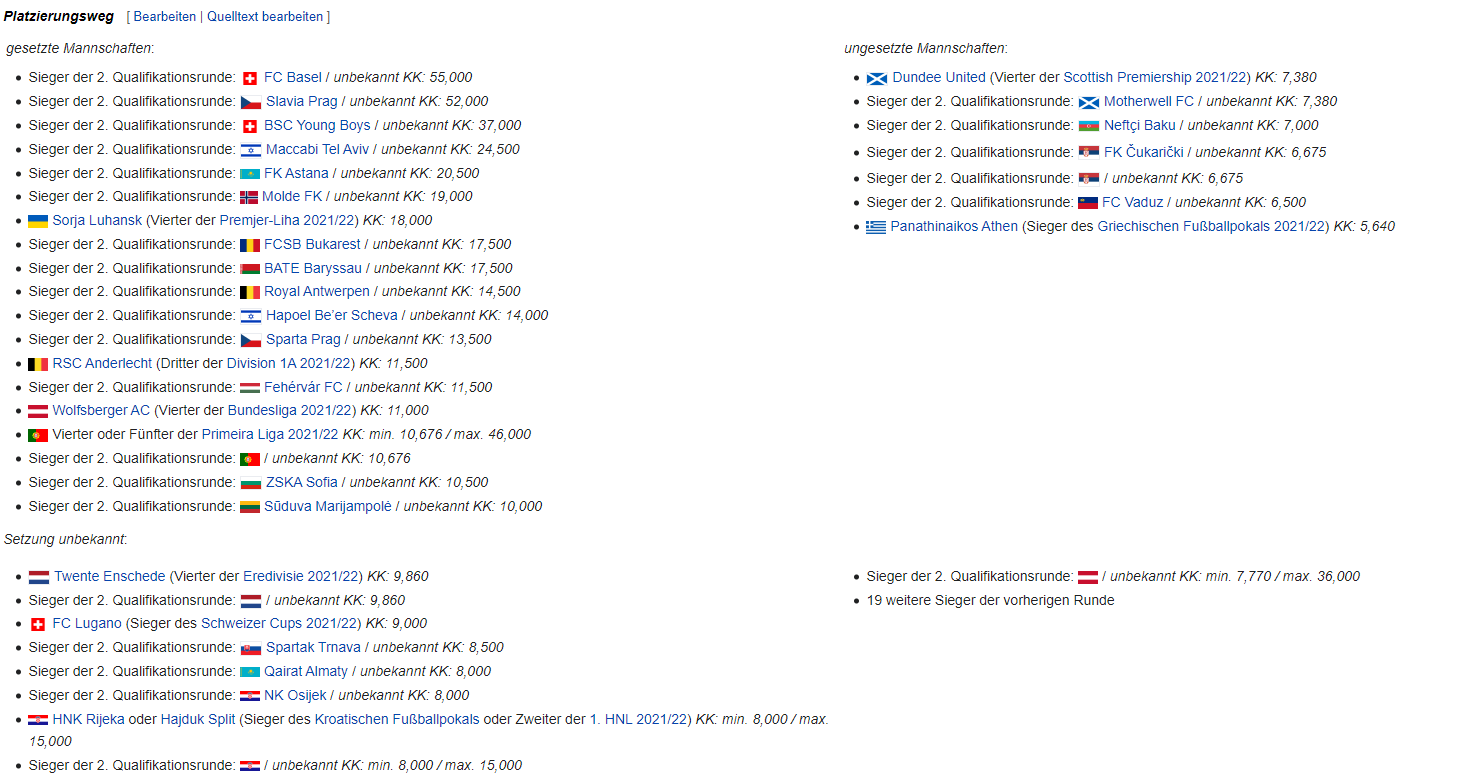The width and height of the screenshot is (1458, 782).
Task: Click the Greek flag beside Panathinaikos Athen
Action: (877, 227)
